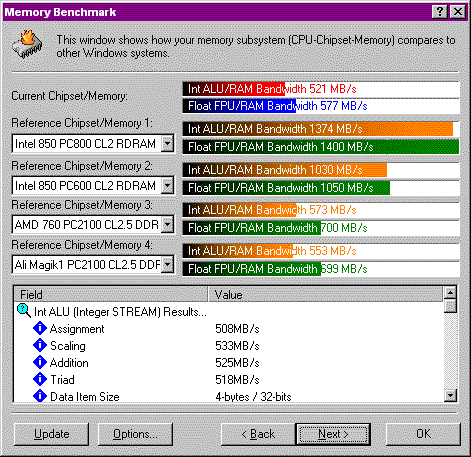Click the info icon next to Triad
471x457 pixels.
(x=40, y=379)
